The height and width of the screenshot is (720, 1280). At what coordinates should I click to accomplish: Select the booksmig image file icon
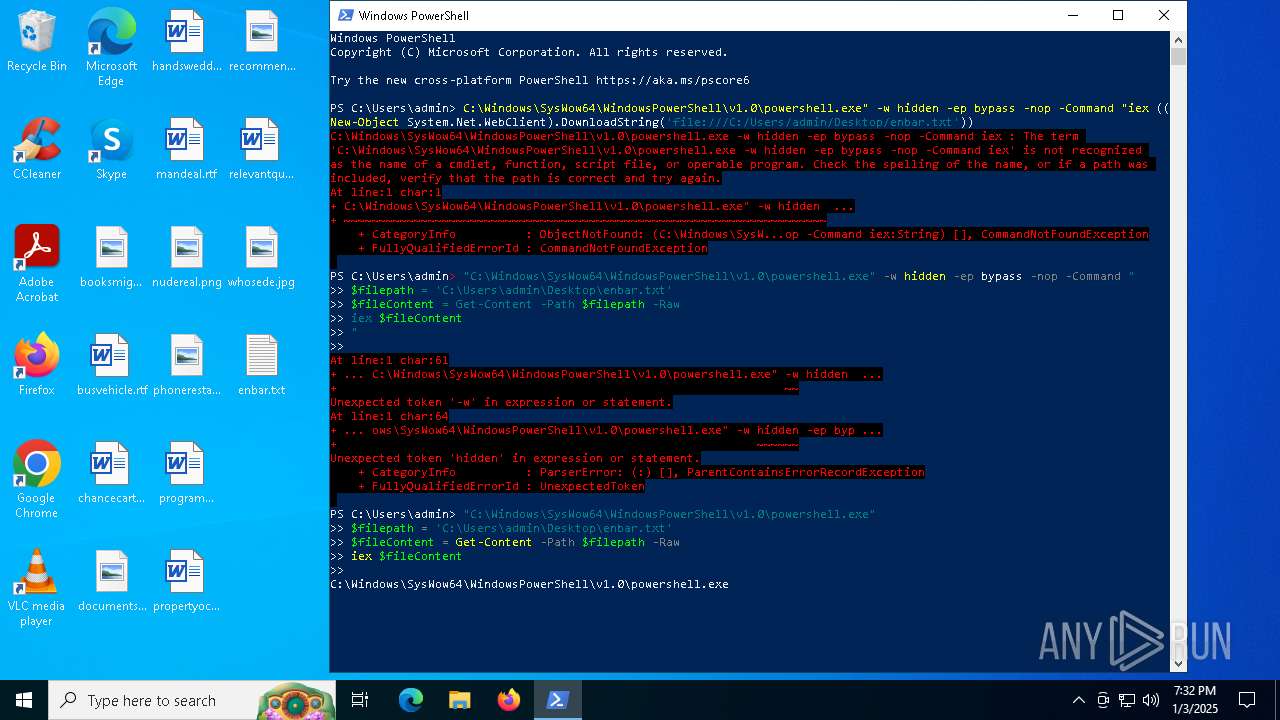[x=111, y=258]
